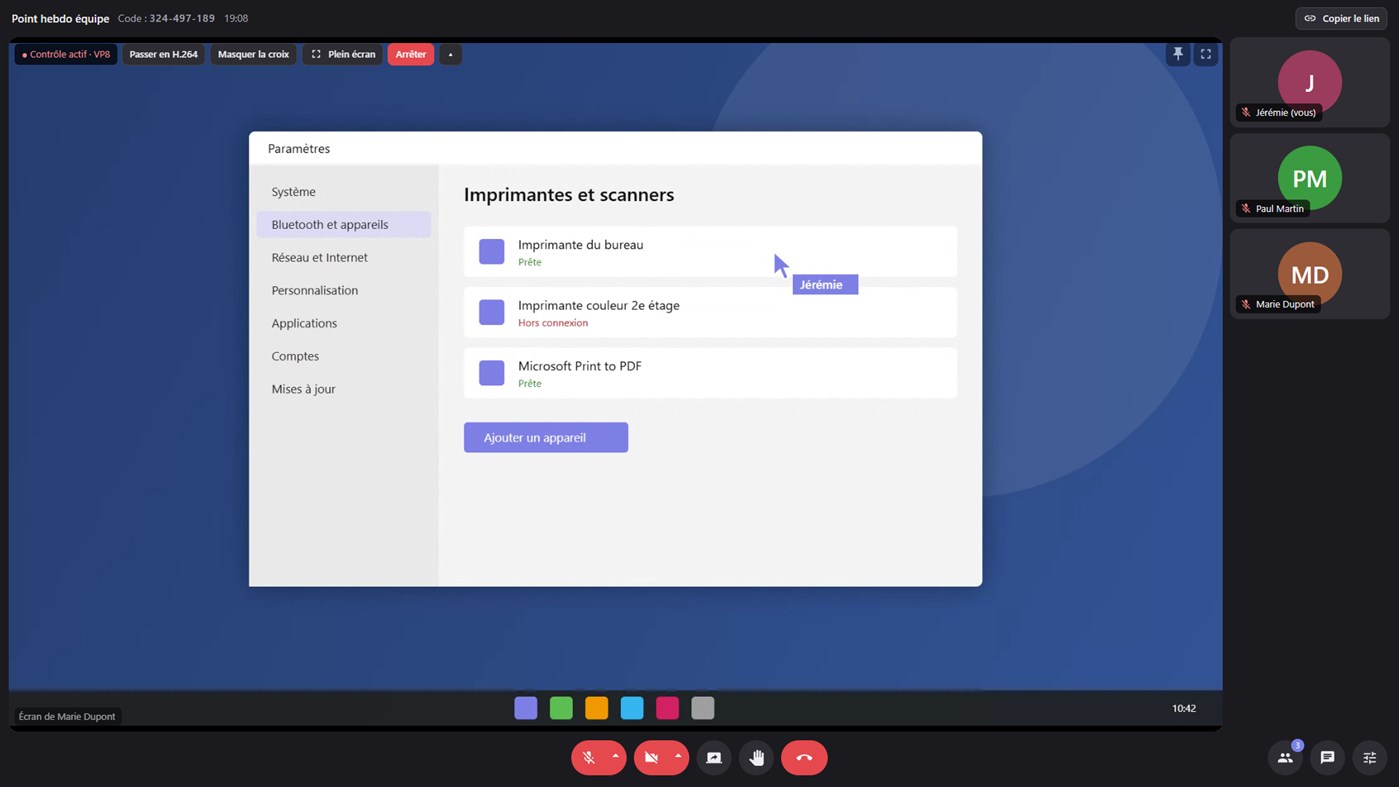This screenshot has height=787, width=1399.
Task: Click the Point hebdo équipe meeting title
Action: click(60, 18)
